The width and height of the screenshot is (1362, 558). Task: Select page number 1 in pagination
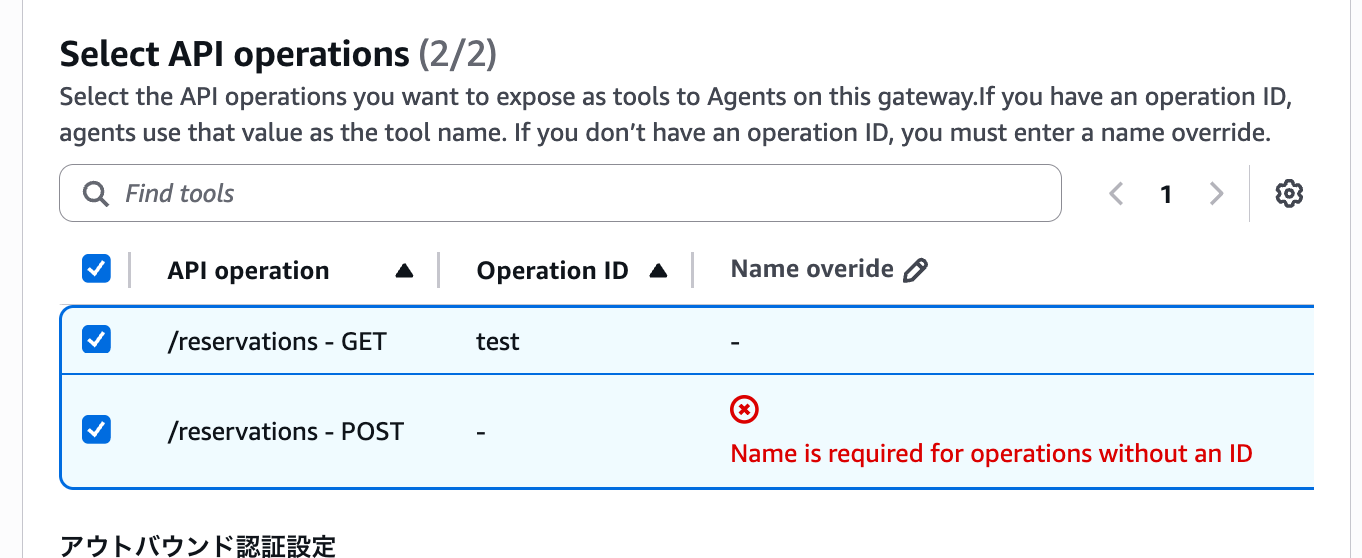pyautogui.click(x=1166, y=194)
